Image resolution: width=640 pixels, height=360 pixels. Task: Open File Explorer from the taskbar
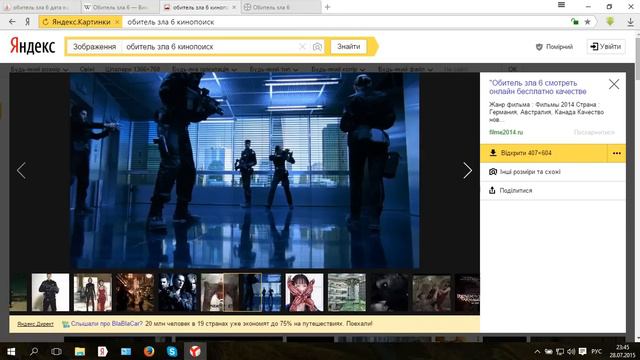click(80, 351)
